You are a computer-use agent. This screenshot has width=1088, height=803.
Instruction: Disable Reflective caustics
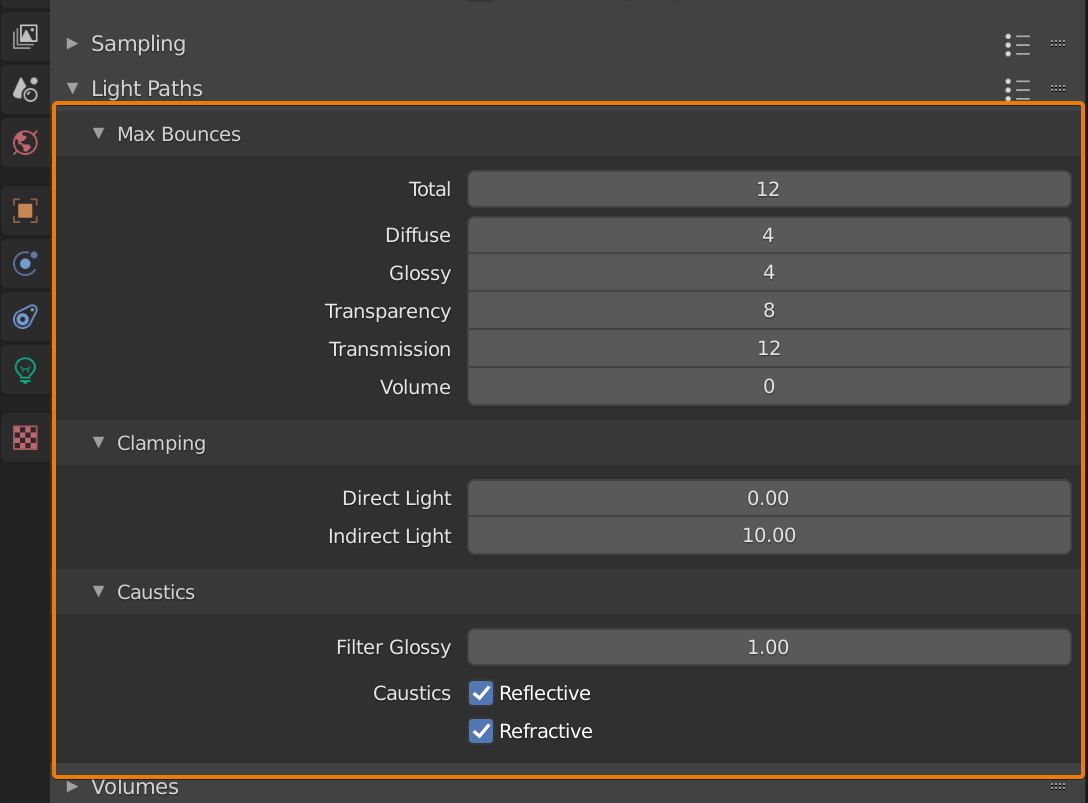coord(481,693)
